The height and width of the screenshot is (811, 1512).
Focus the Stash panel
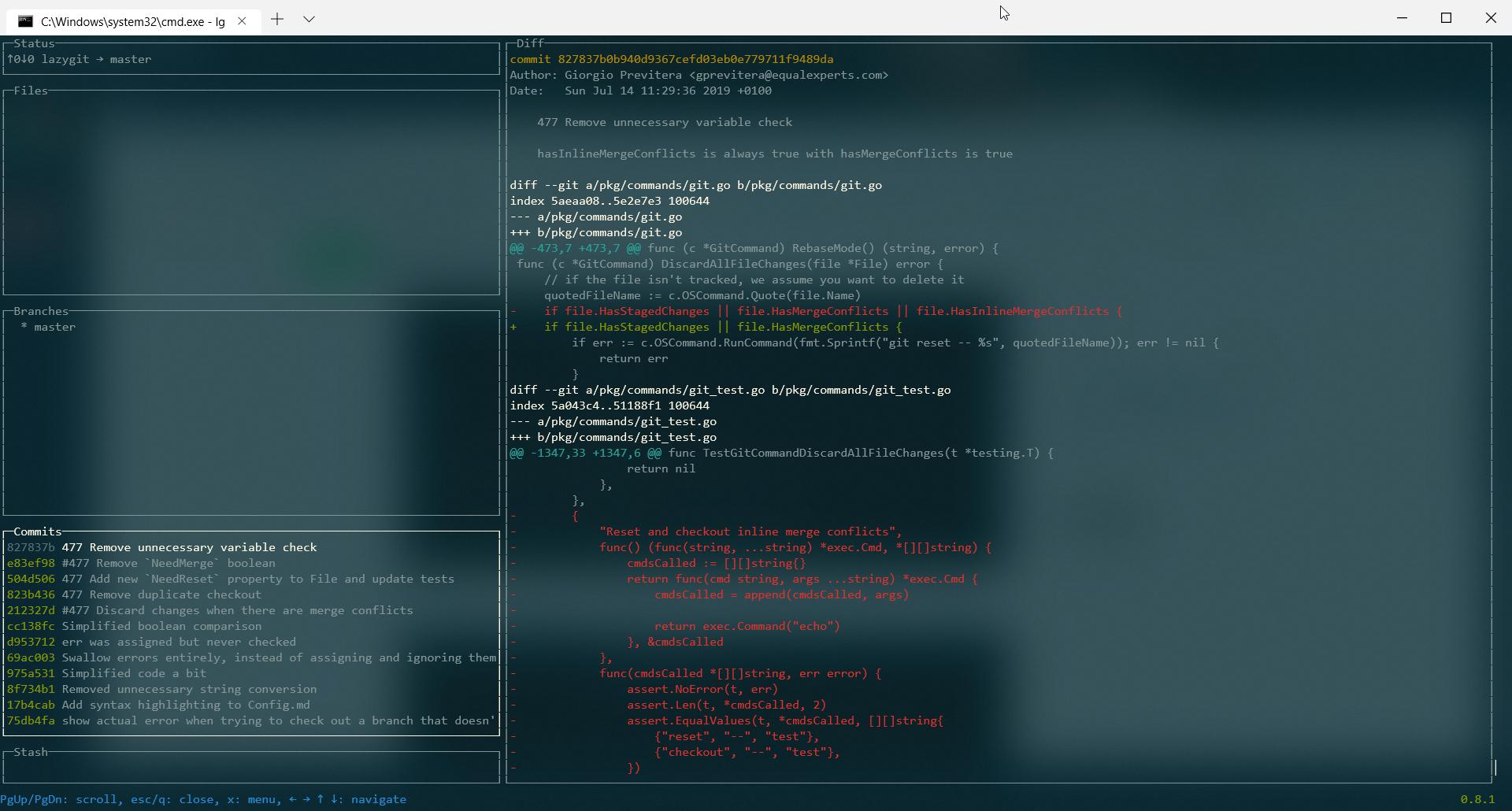pyautogui.click(x=251, y=766)
